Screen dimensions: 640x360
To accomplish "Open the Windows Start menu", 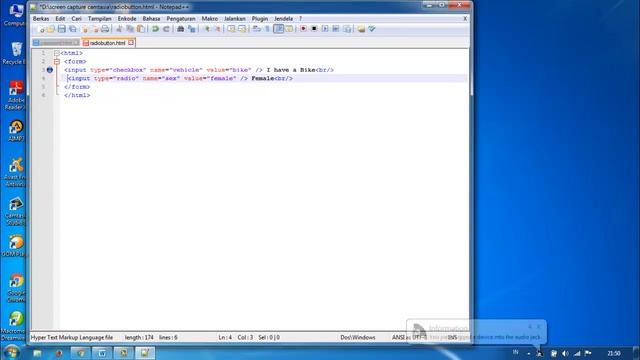I will [x=11, y=352].
